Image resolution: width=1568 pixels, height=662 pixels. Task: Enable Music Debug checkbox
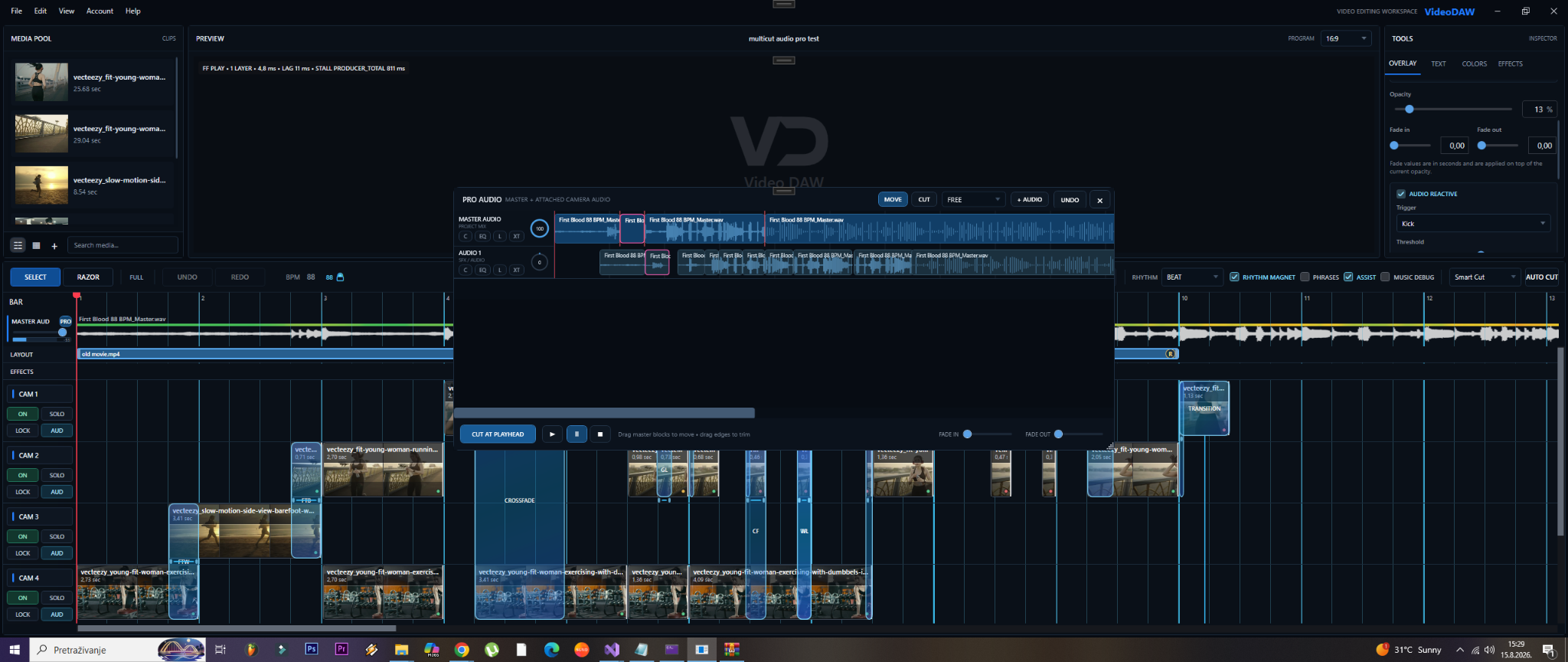(1385, 277)
